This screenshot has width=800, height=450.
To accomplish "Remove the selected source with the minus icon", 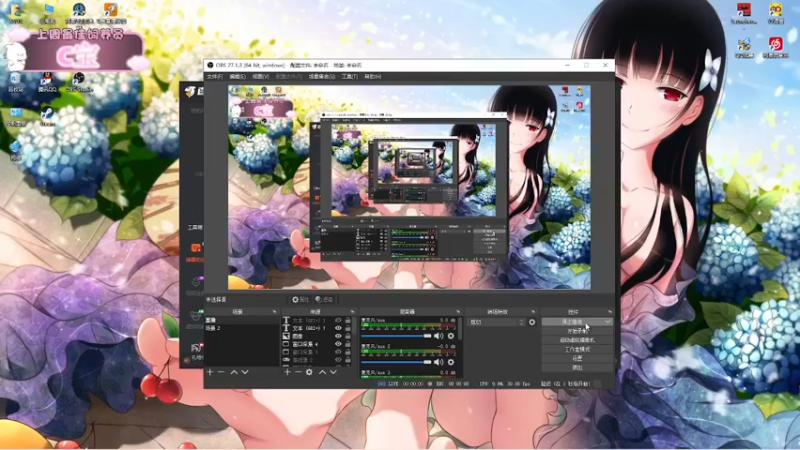I will [298, 372].
